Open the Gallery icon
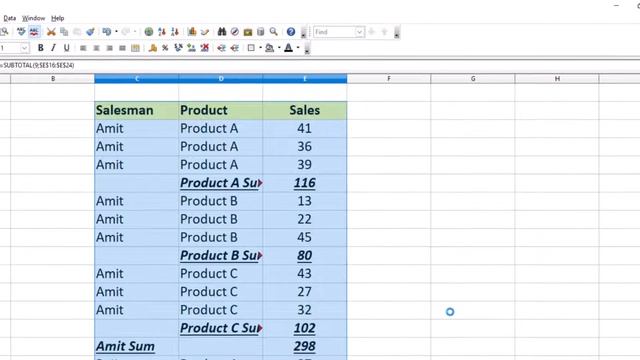Viewport: 640px width, 360px height. [x=248, y=31]
